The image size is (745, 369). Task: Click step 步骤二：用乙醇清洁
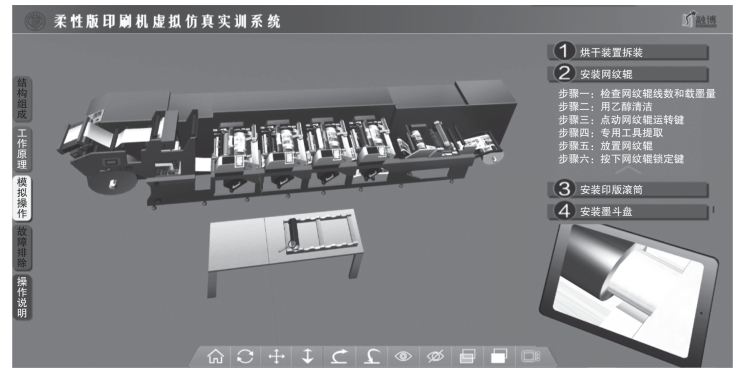click(605, 106)
